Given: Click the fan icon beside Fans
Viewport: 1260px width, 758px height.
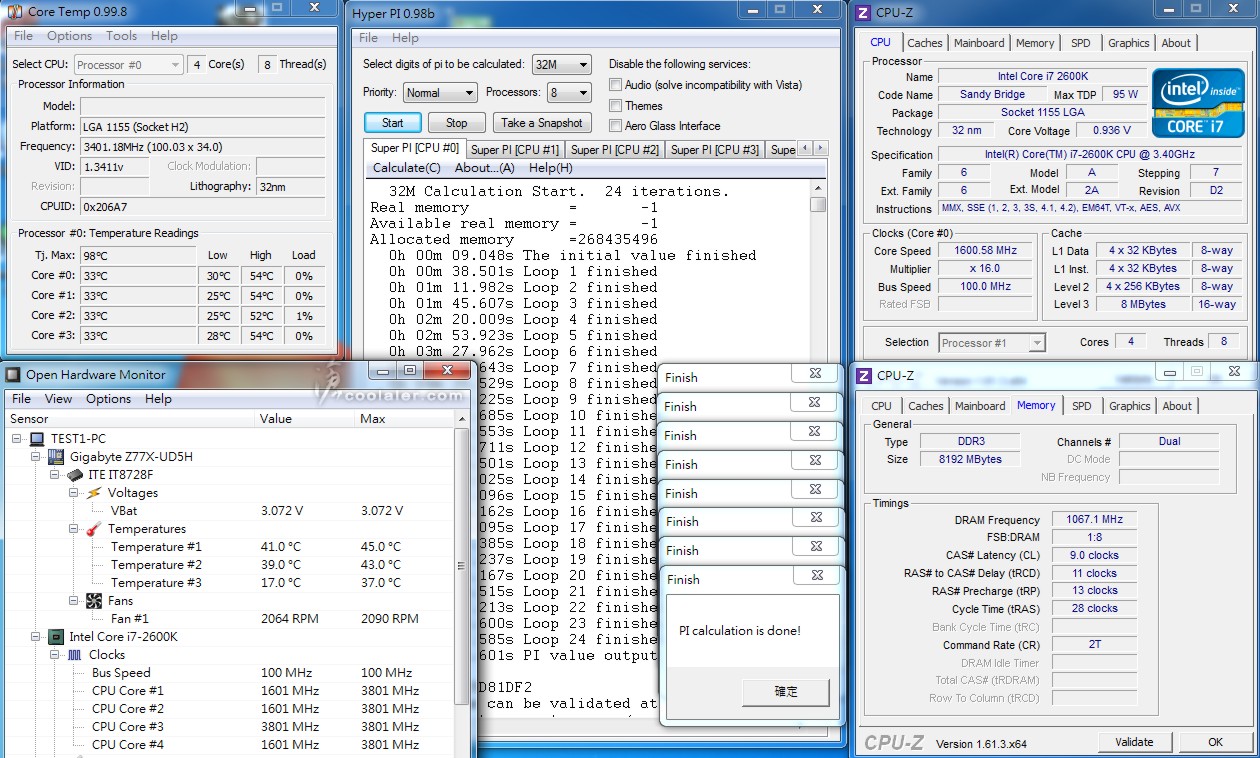Looking at the screenshot, I should 94,601.
